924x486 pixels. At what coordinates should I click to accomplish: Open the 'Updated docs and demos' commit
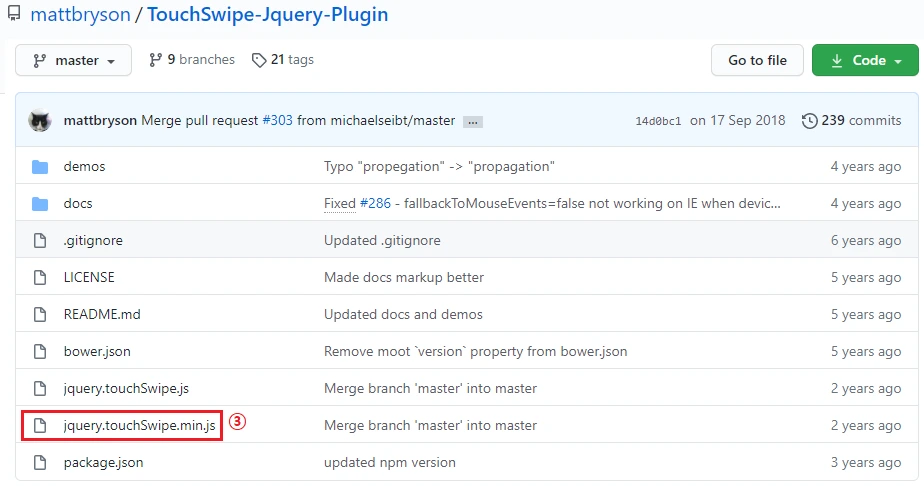pyautogui.click(x=403, y=315)
